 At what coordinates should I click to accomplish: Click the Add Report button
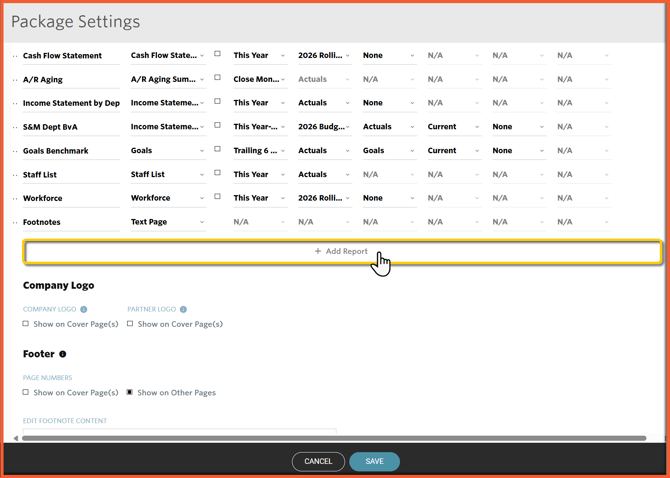pyautogui.click(x=342, y=252)
